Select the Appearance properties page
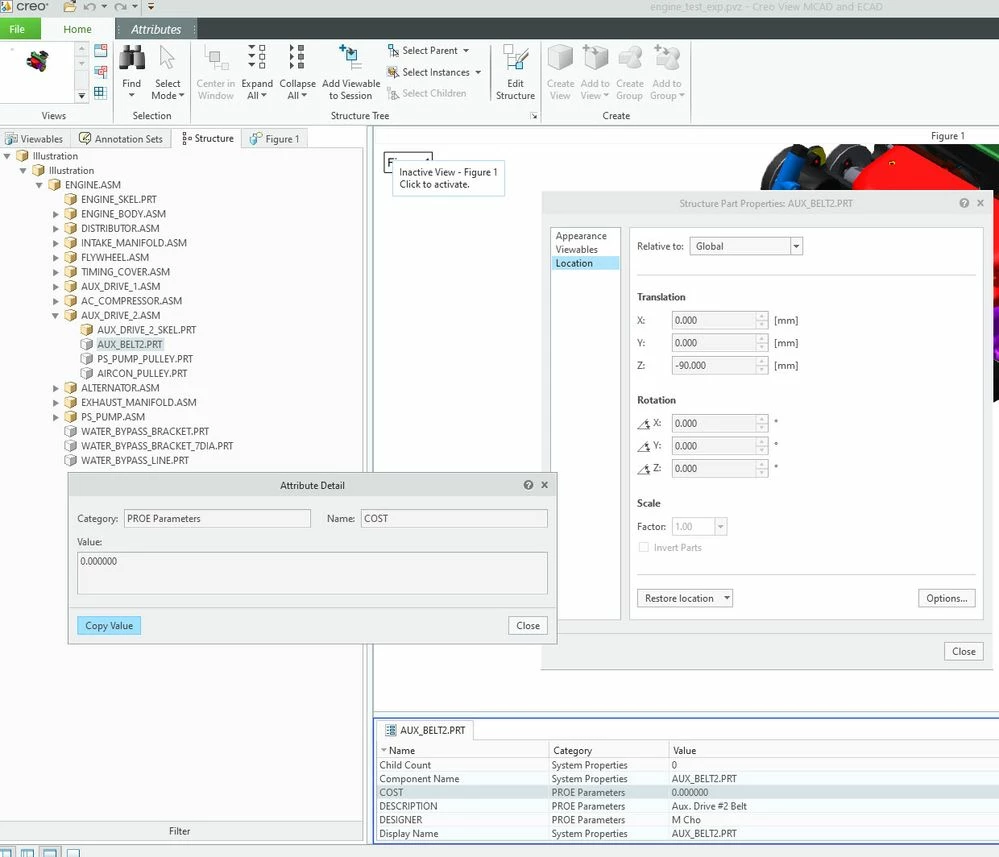This screenshot has height=857, width=999. [x=580, y=236]
